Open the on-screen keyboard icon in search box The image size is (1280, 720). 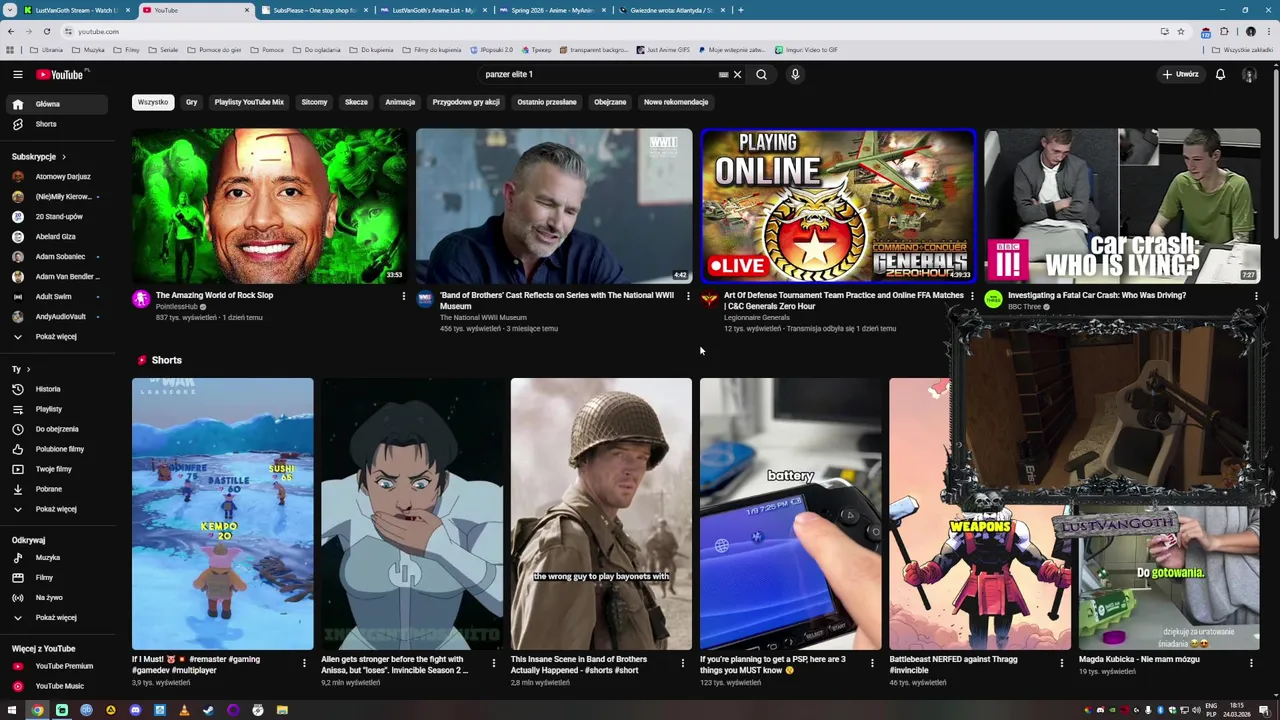click(x=723, y=74)
